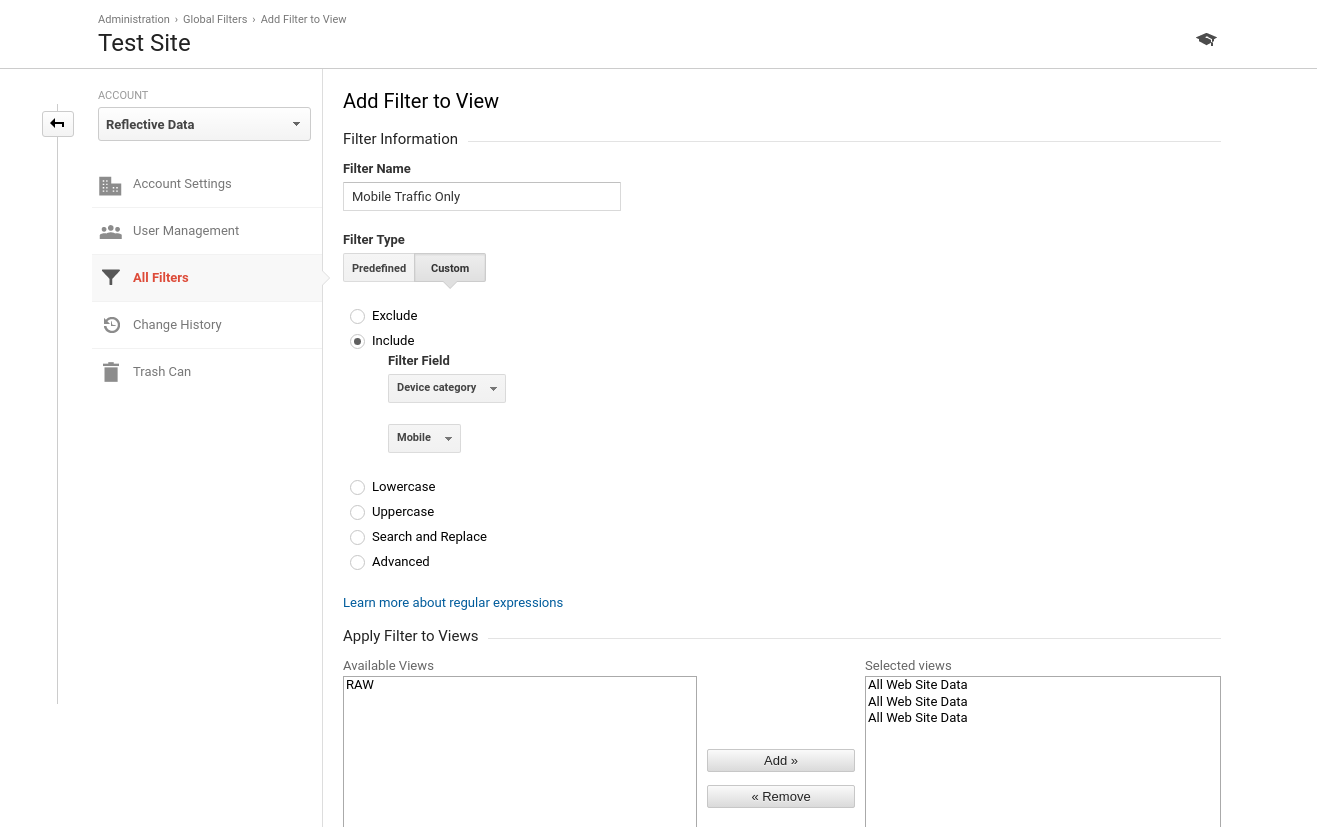Click the Filter Name text field

pyautogui.click(x=482, y=196)
